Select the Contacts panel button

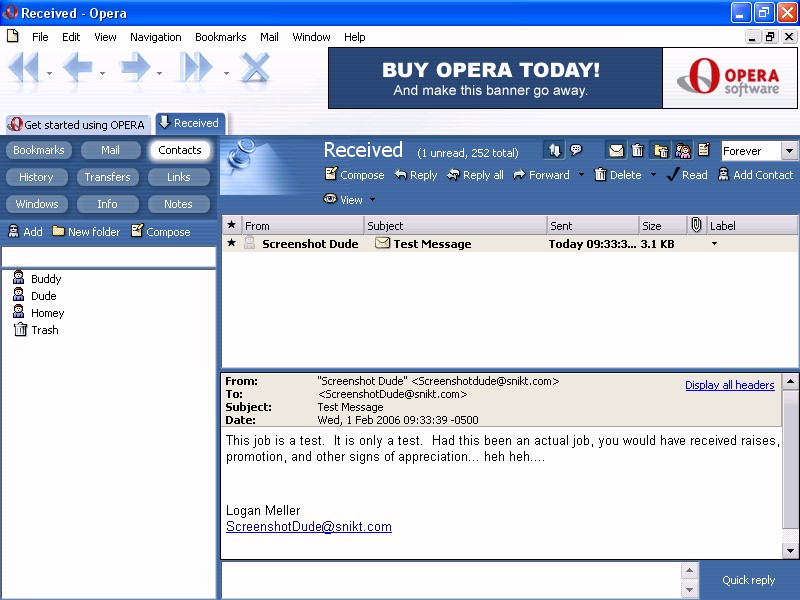pyautogui.click(x=180, y=150)
